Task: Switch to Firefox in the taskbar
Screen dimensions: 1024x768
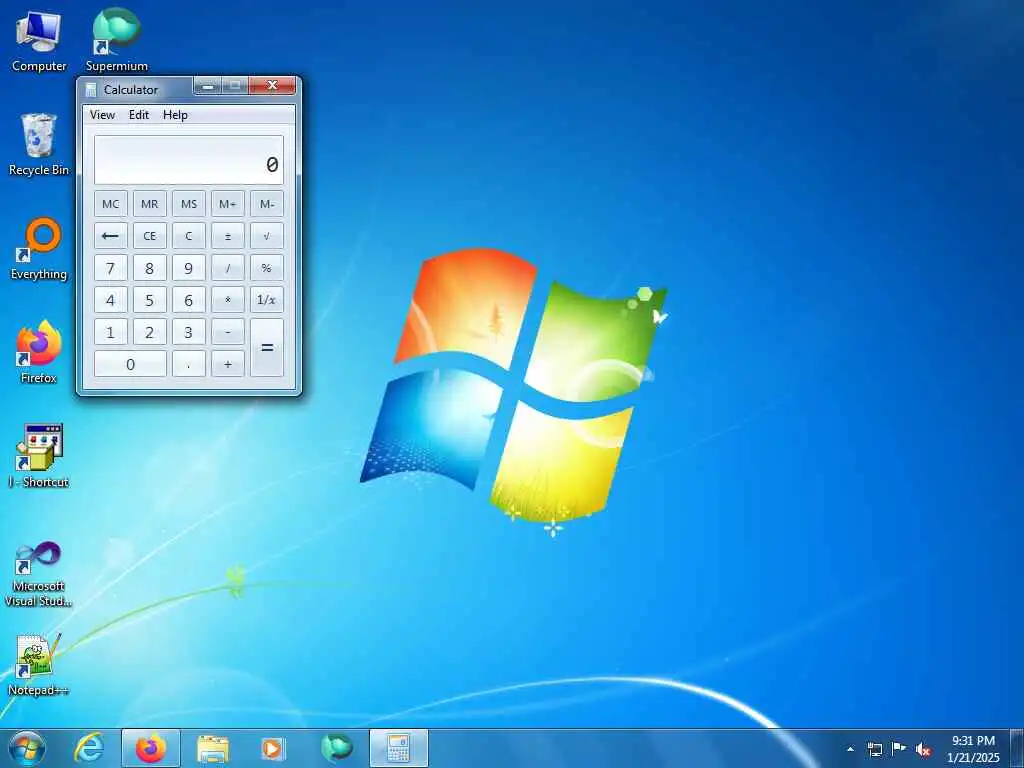Action: pos(151,748)
